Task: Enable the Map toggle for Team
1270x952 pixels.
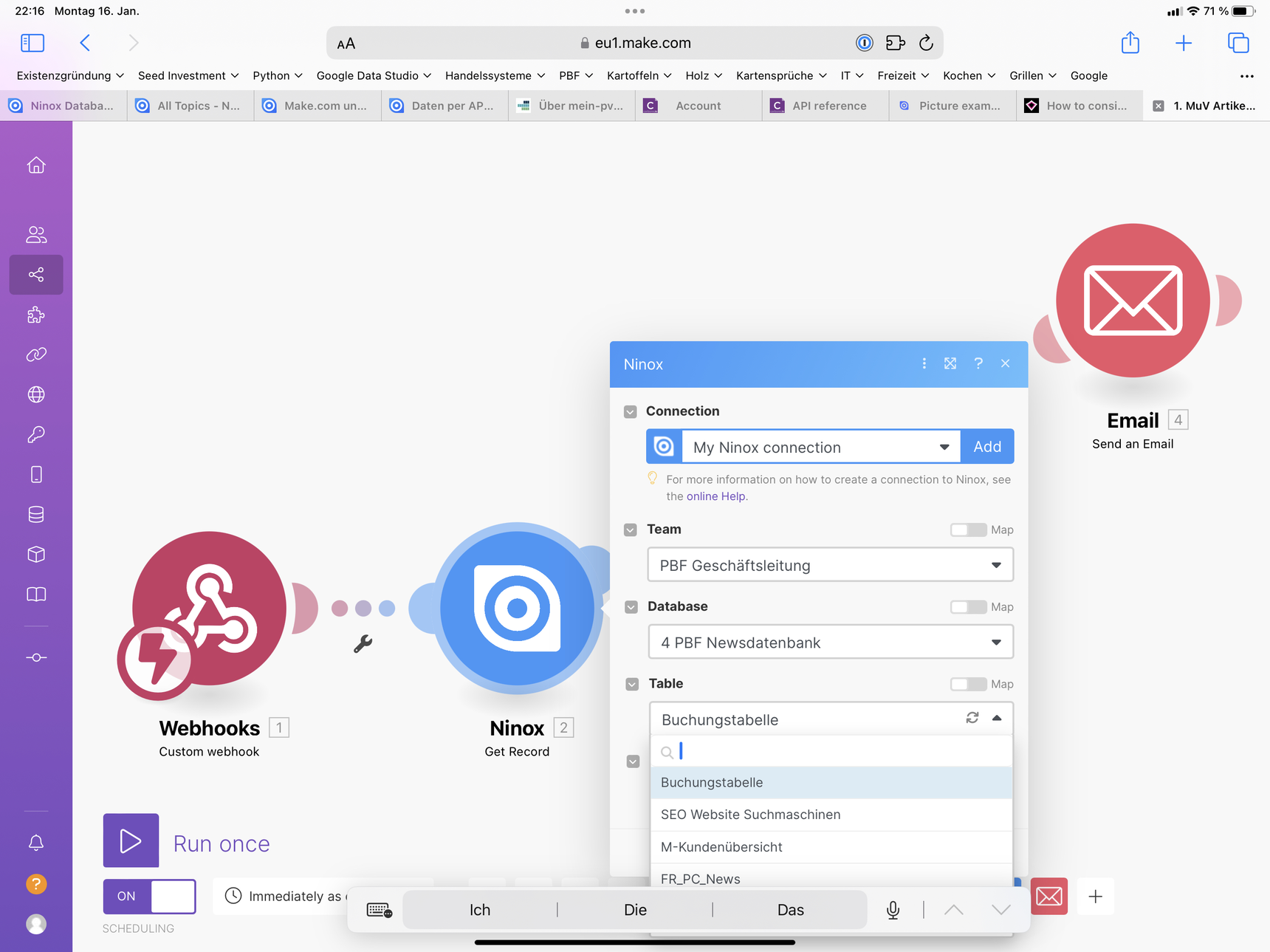Action: 969,530
